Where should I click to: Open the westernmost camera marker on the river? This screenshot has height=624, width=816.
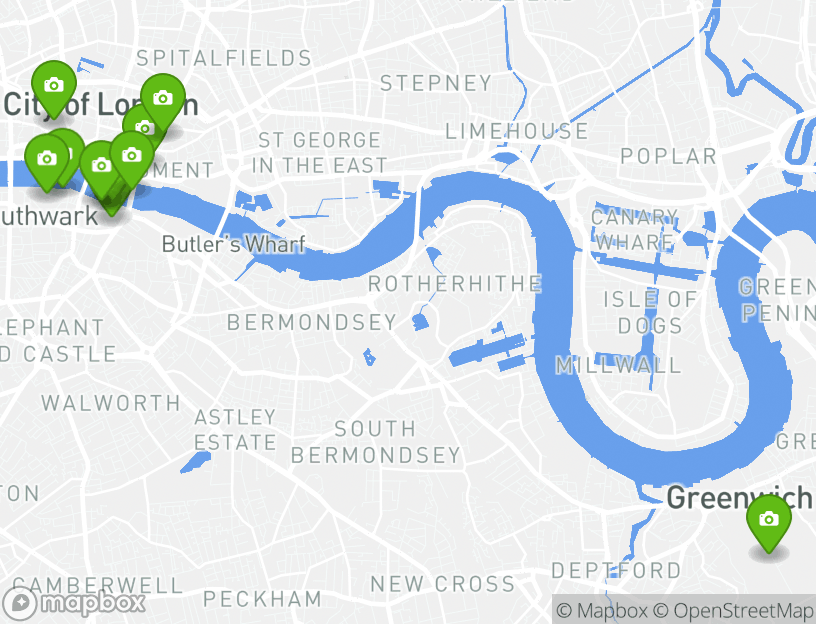(46, 160)
